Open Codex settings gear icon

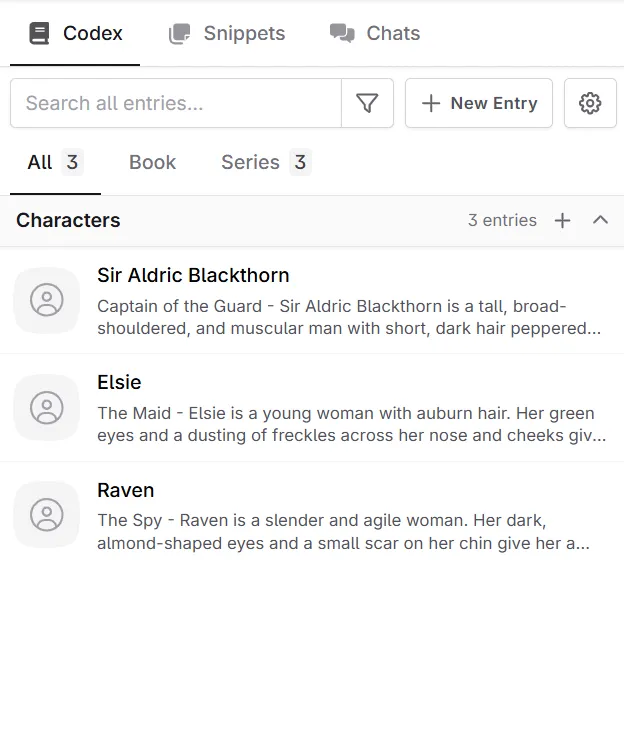tap(590, 103)
